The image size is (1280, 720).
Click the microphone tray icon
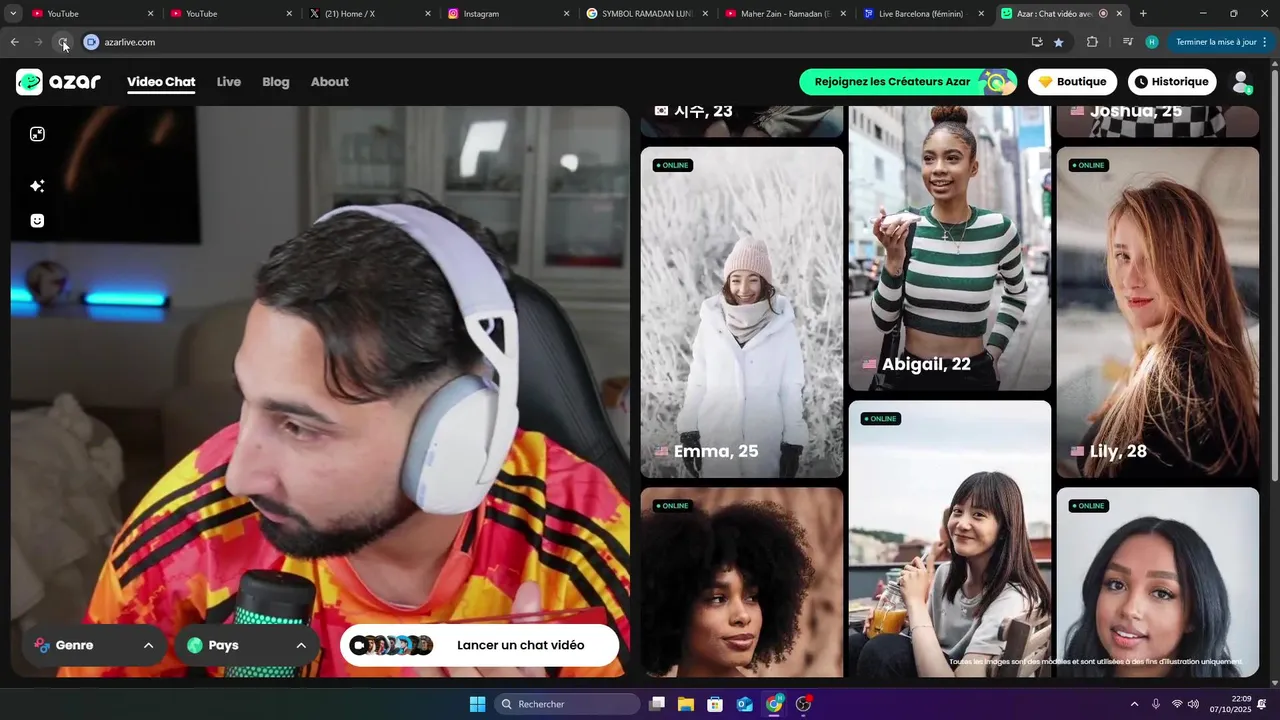1156,704
